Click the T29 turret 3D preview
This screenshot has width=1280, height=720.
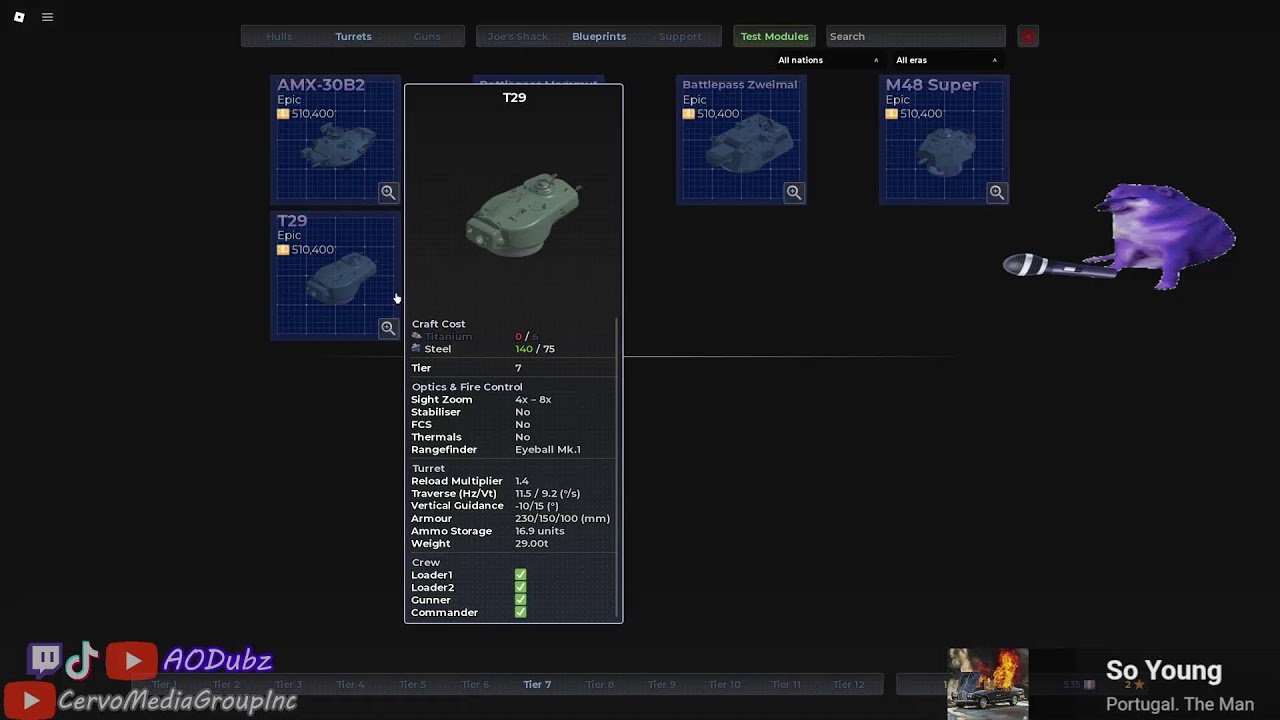point(522,214)
